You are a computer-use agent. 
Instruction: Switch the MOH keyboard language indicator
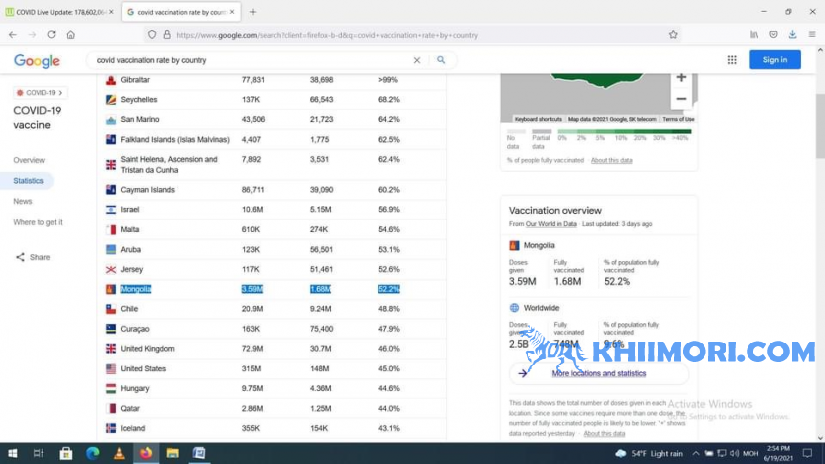pos(750,453)
